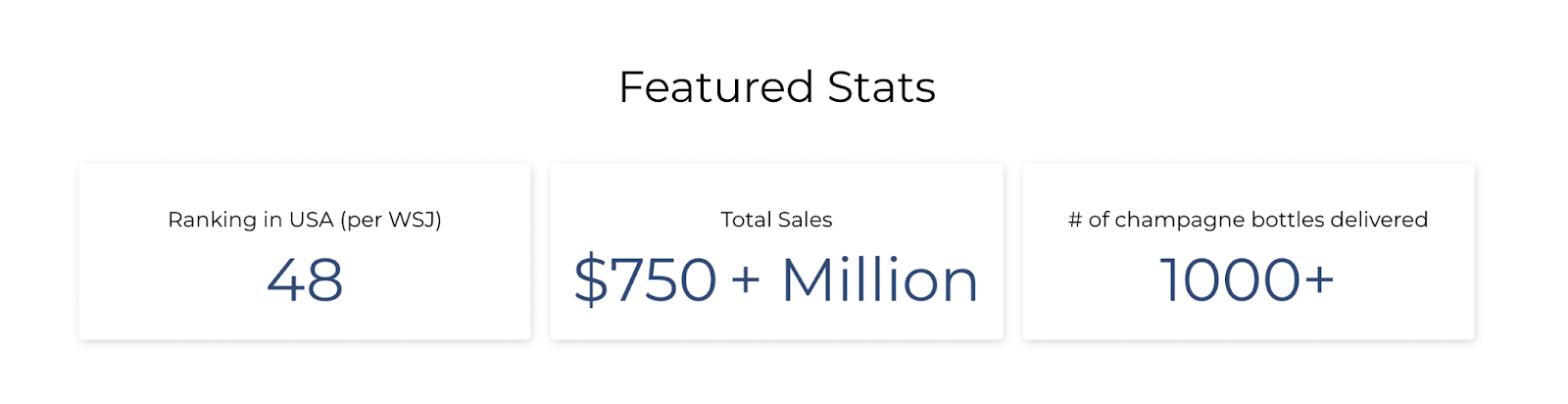Select the Total Sales label
Image resolution: width=1568 pixels, height=404 pixels.
click(x=776, y=220)
